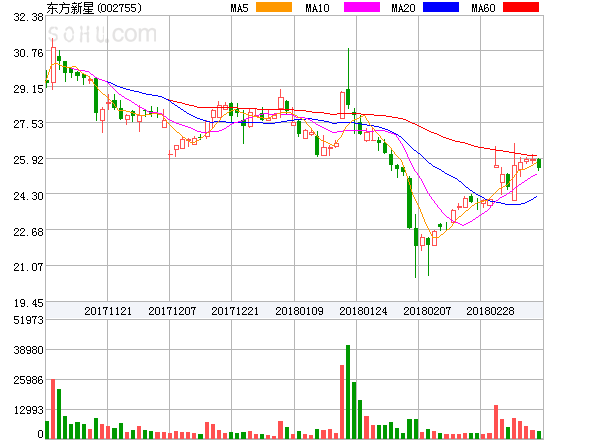Click the blue MA20 legend swatch
Image resolution: width=600 pixels, height=440 pixels.
point(441,7)
